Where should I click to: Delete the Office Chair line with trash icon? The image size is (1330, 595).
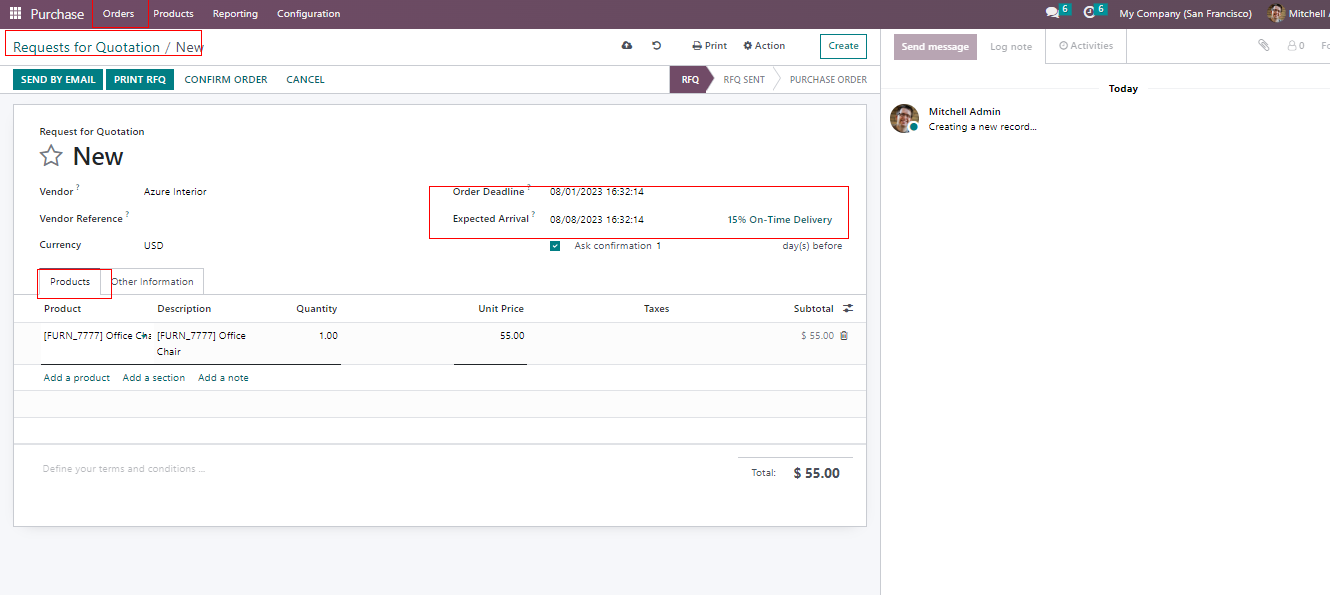click(844, 336)
